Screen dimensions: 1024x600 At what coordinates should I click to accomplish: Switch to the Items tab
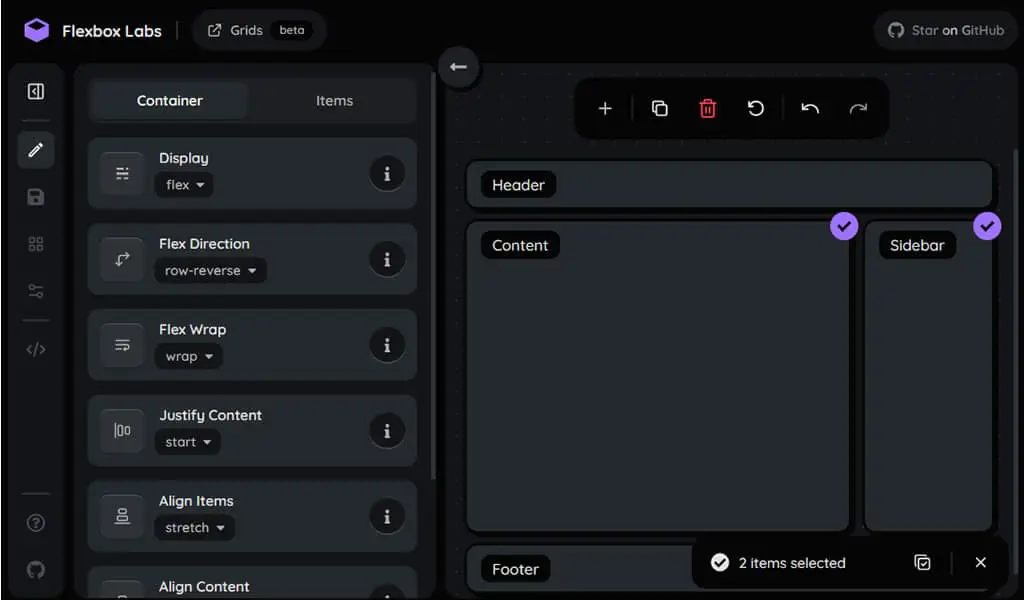[x=334, y=101]
